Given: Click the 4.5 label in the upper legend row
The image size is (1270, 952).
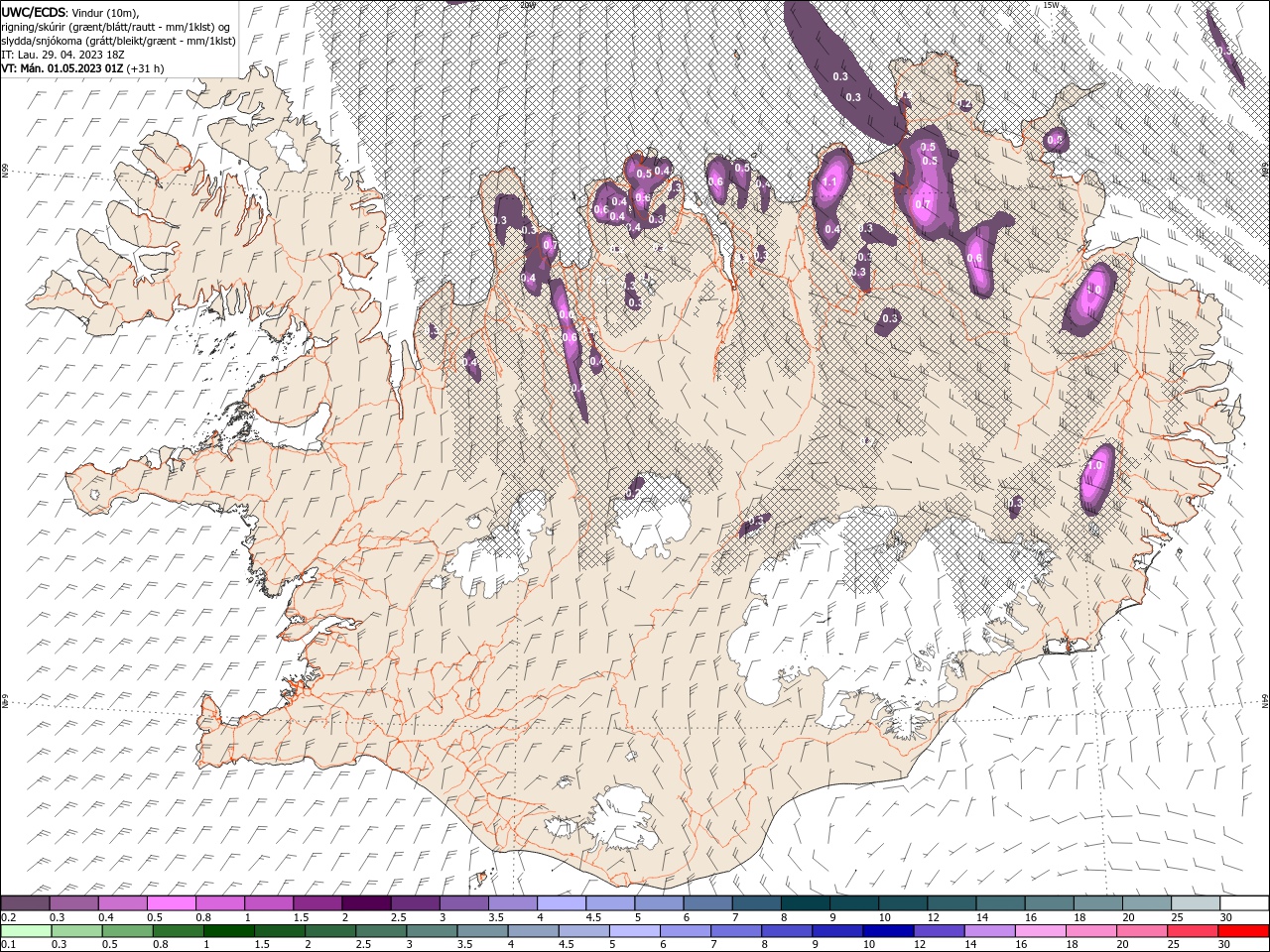Looking at the screenshot, I should click(593, 917).
